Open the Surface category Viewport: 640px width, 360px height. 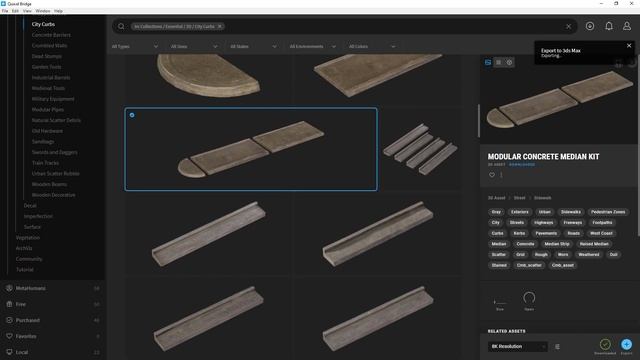tap(32, 227)
